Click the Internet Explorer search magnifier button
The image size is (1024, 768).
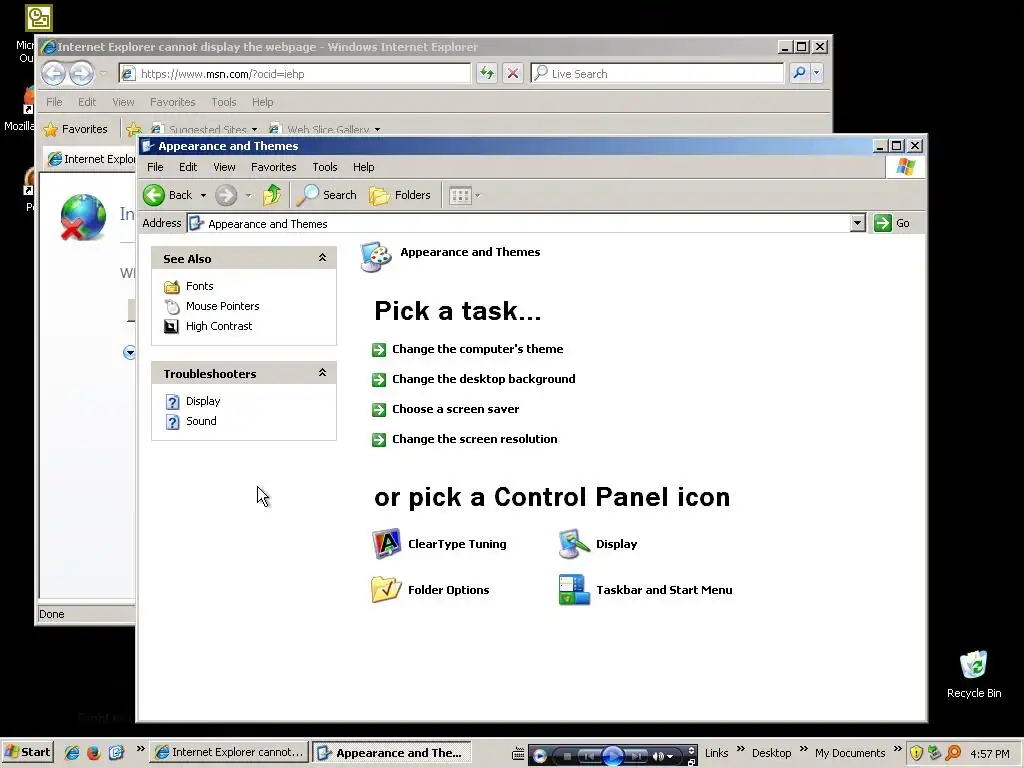[799, 73]
